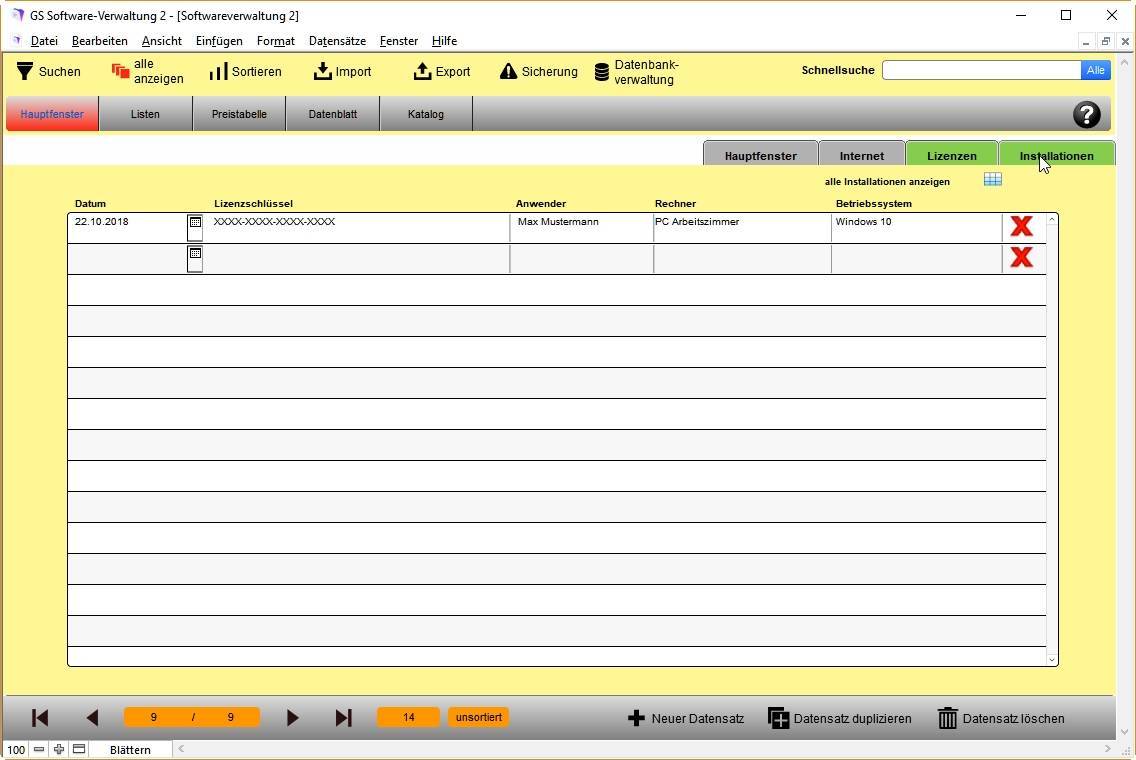The width and height of the screenshot is (1136, 760).
Task: Open the Sicherung backup function
Action: point(508,71)
